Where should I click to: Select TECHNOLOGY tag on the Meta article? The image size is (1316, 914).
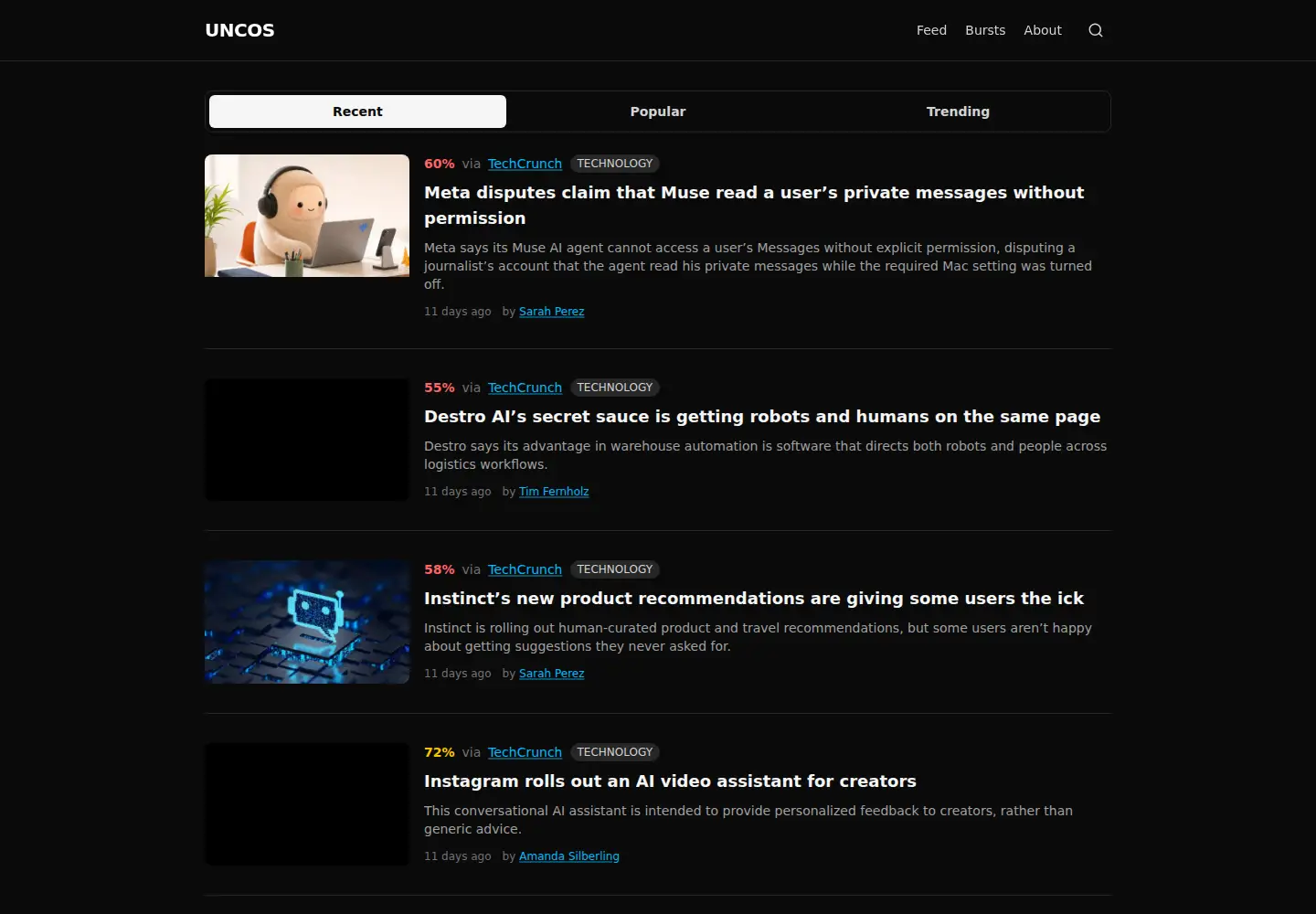pos(615,164)
